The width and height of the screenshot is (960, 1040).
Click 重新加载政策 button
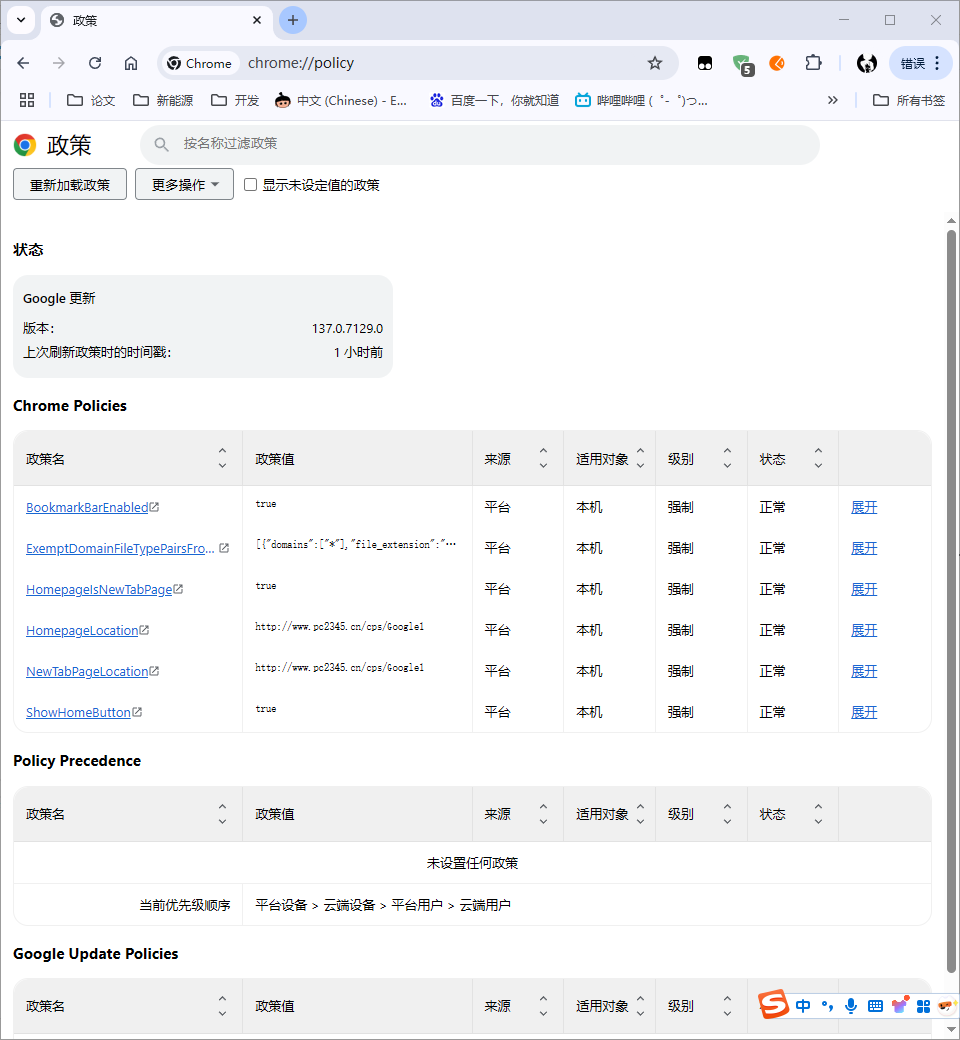(70, 184)
